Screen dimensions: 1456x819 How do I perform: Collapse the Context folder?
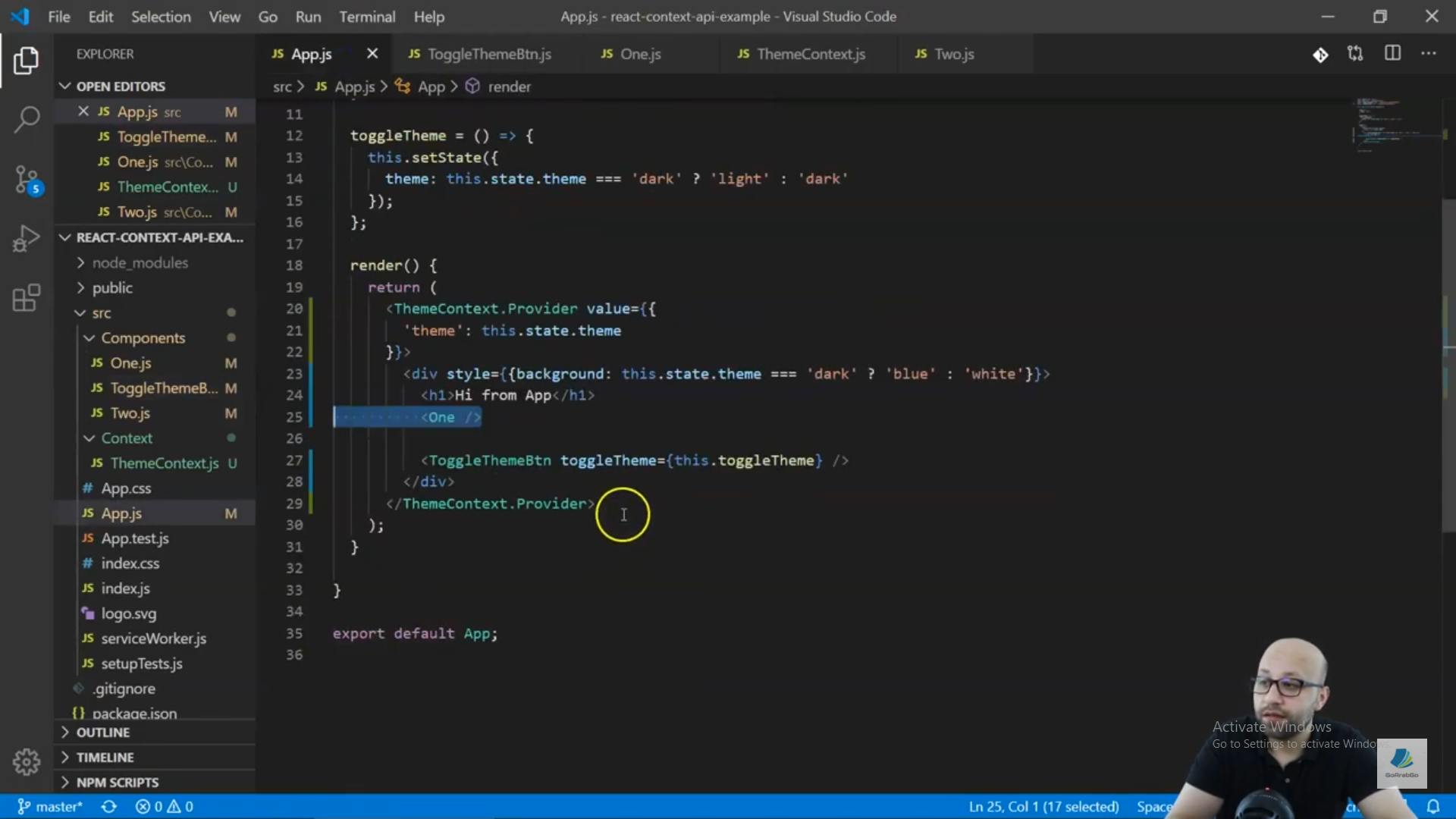(155, 438)
